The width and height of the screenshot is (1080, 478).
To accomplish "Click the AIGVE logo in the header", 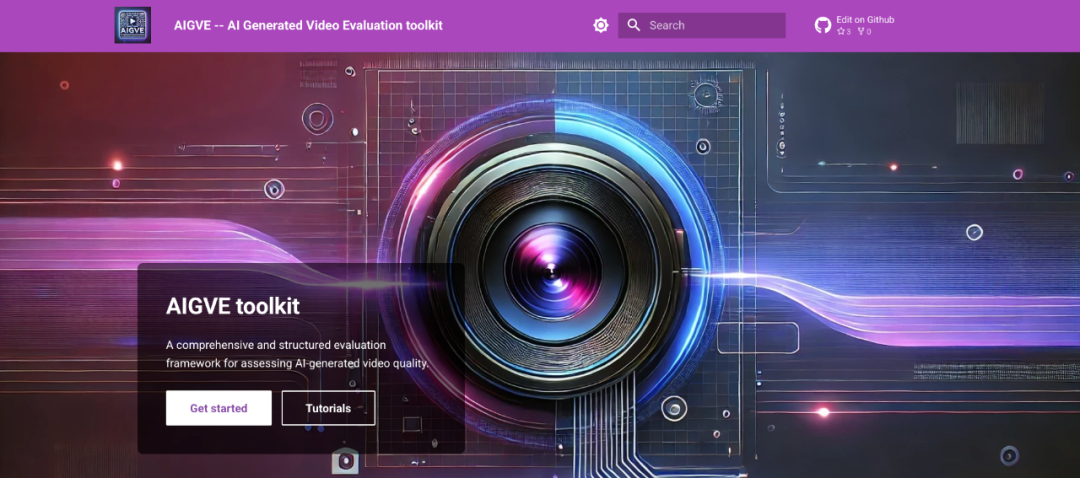I will point(132,25).
